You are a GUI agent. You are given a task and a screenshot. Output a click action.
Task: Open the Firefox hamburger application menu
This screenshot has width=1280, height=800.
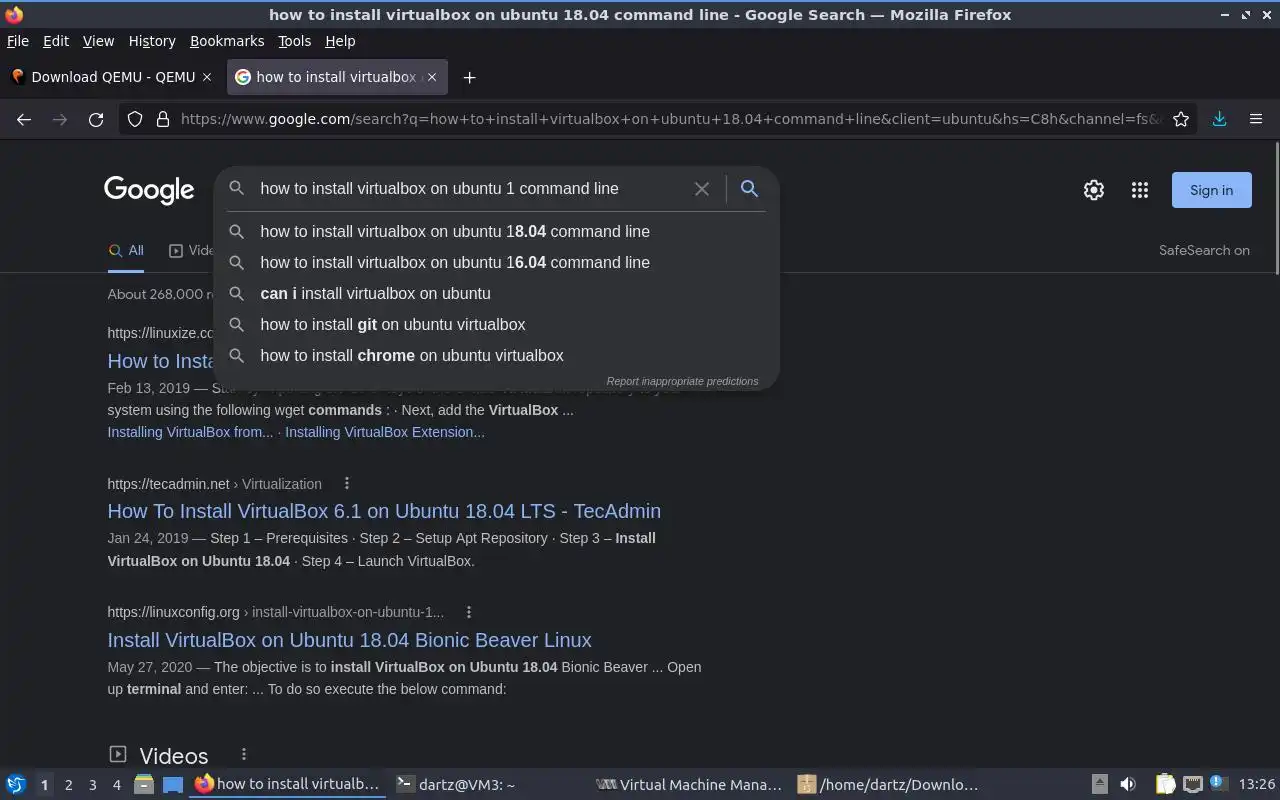tap(1256, 119)
